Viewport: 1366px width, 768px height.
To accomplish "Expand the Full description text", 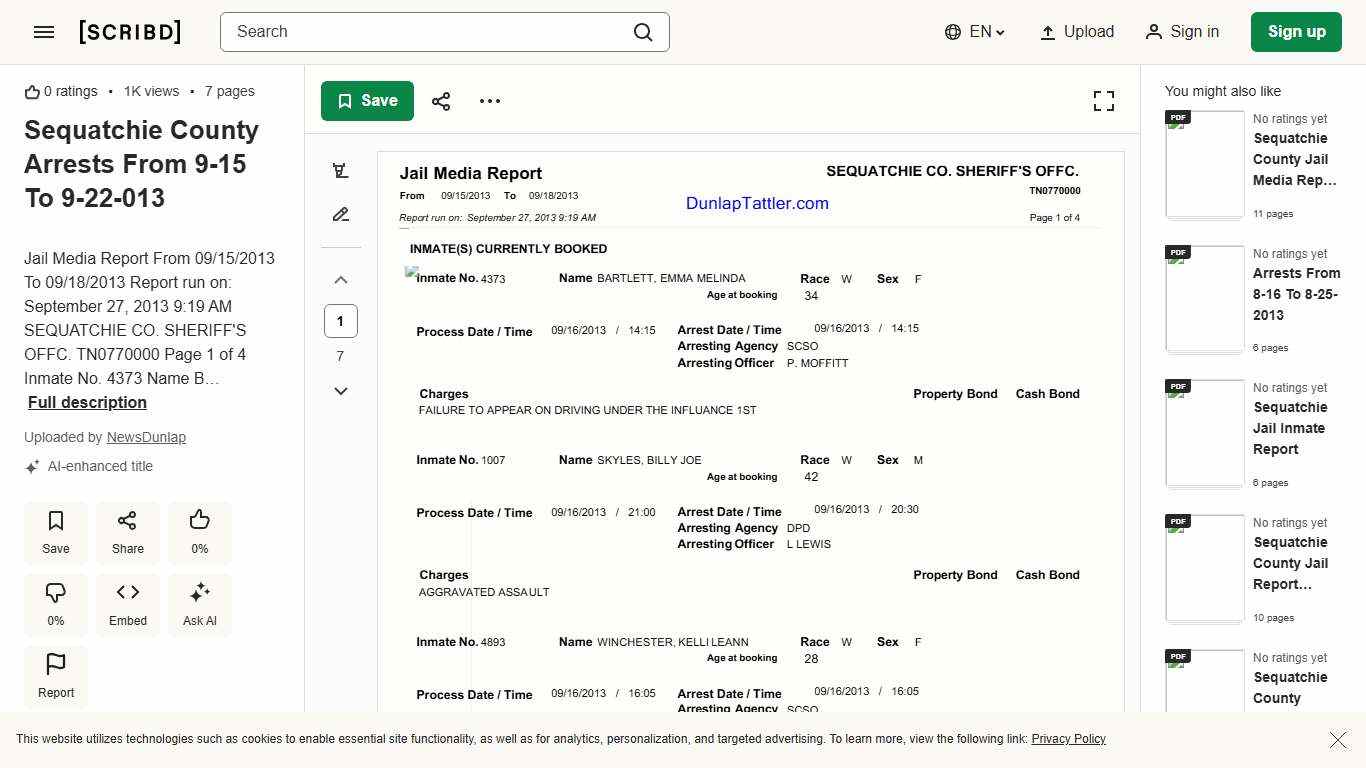I will point(87,403).
